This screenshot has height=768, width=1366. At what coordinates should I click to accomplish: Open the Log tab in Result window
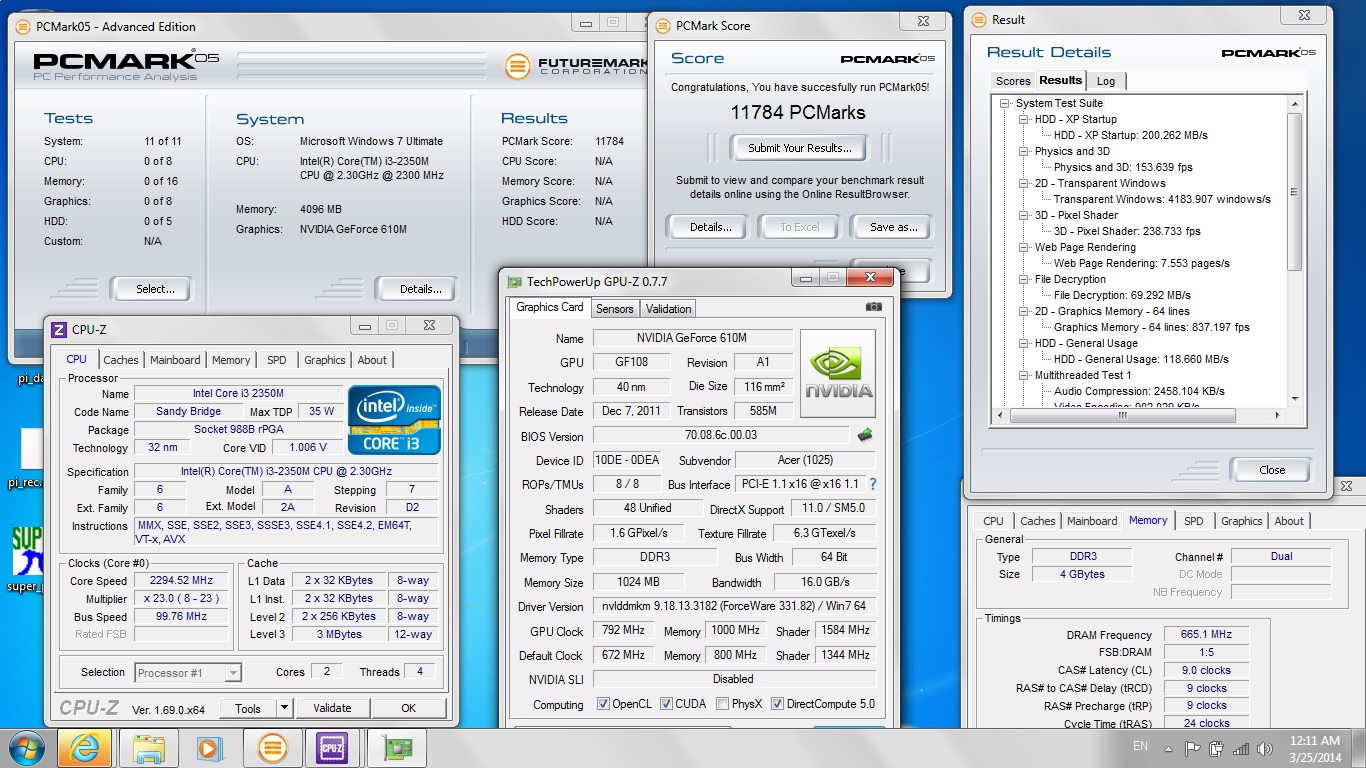tap(1106, 81)
